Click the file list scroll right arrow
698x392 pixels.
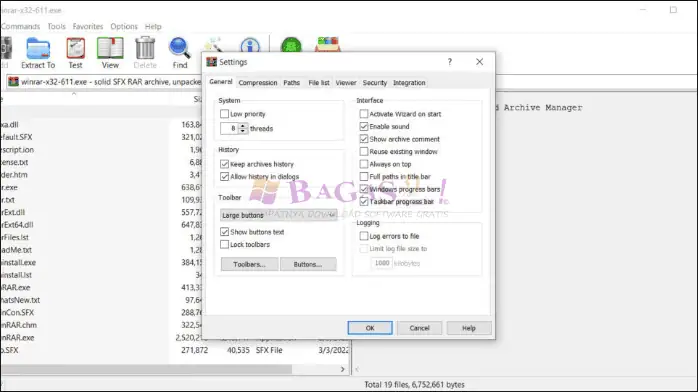[342, 369]
